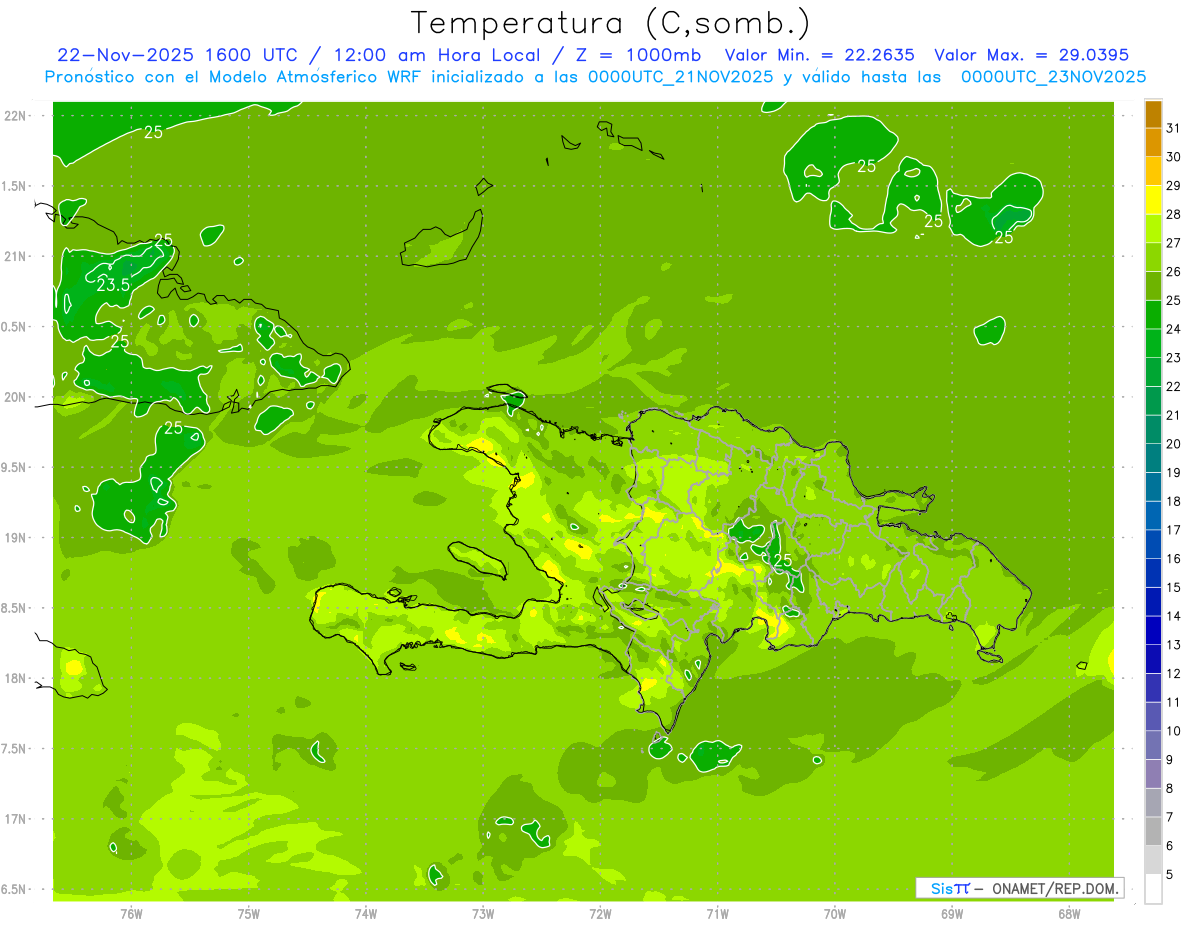Viewport: 1200px width, 927px height.
Task: Click the '10' colorbar label
Action: [1174, 731]
